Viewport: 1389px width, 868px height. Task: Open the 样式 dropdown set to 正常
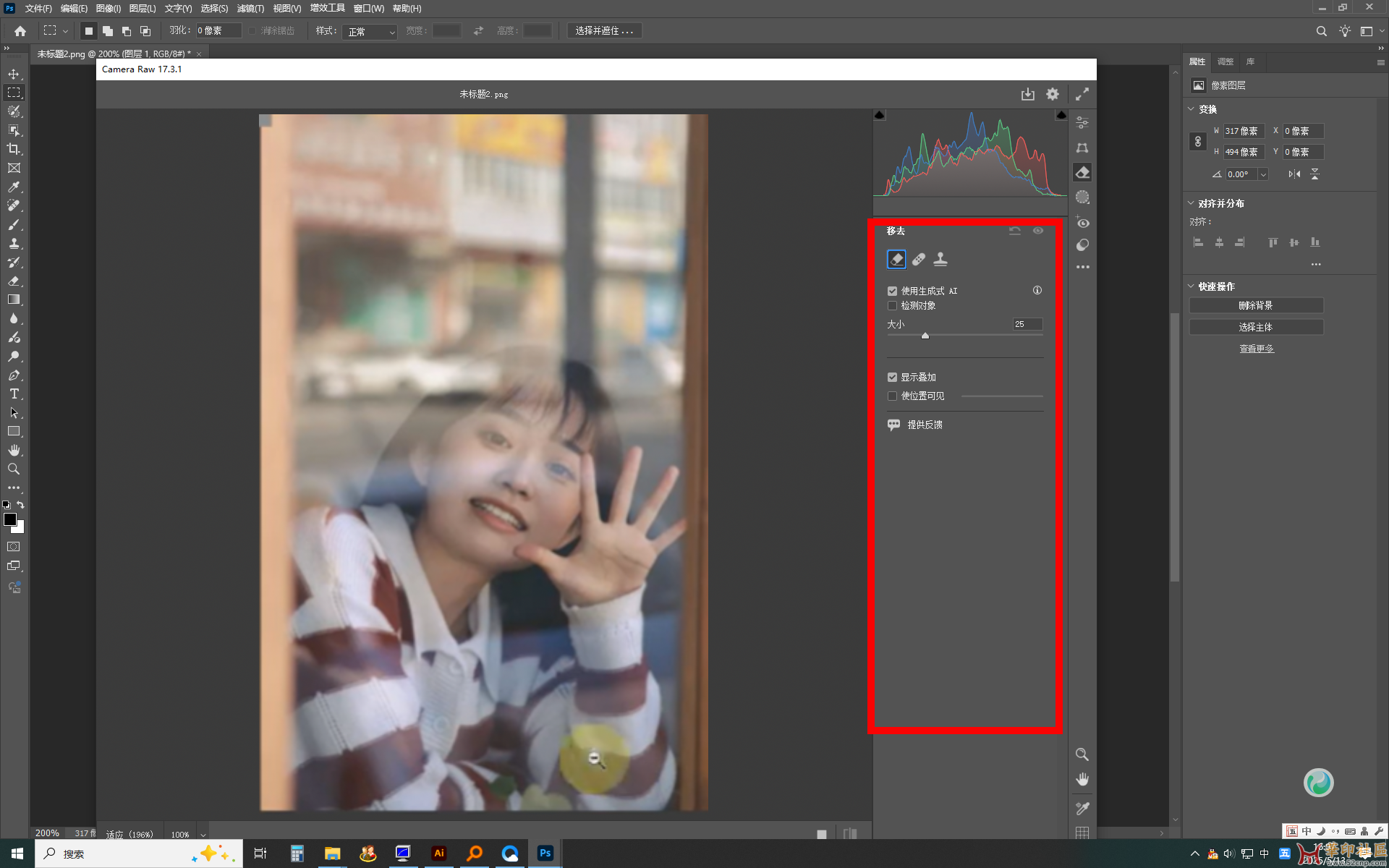[x=370, y=31]
